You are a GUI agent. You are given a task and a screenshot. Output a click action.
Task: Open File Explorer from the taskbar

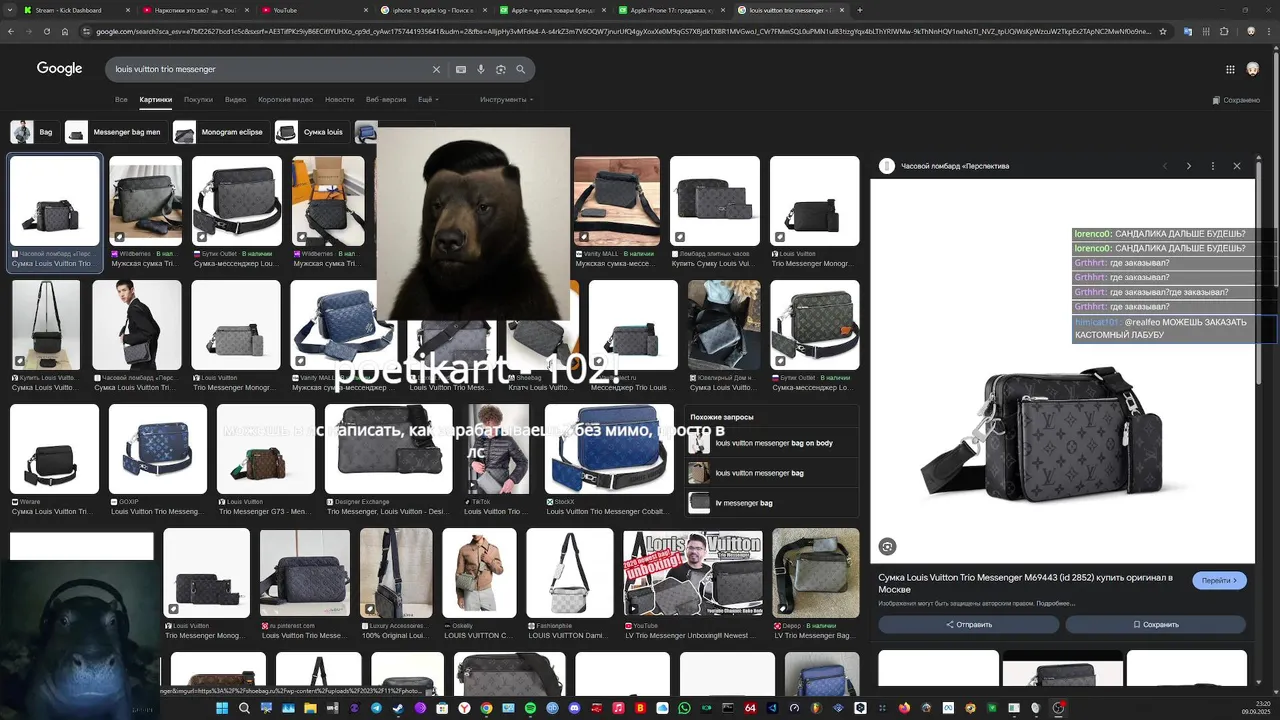tap(310, 708)
